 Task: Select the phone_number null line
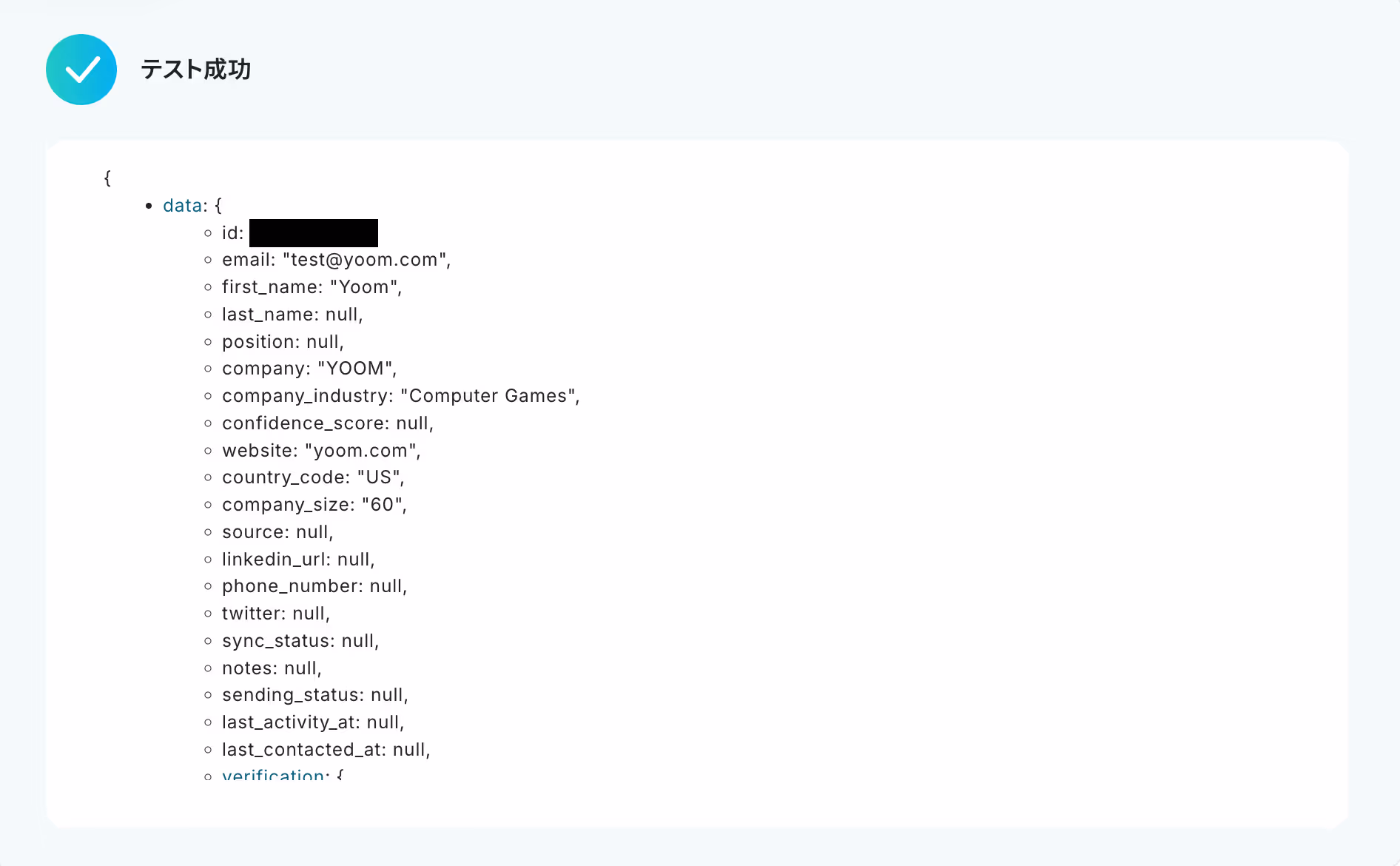(x=314, y=586)
